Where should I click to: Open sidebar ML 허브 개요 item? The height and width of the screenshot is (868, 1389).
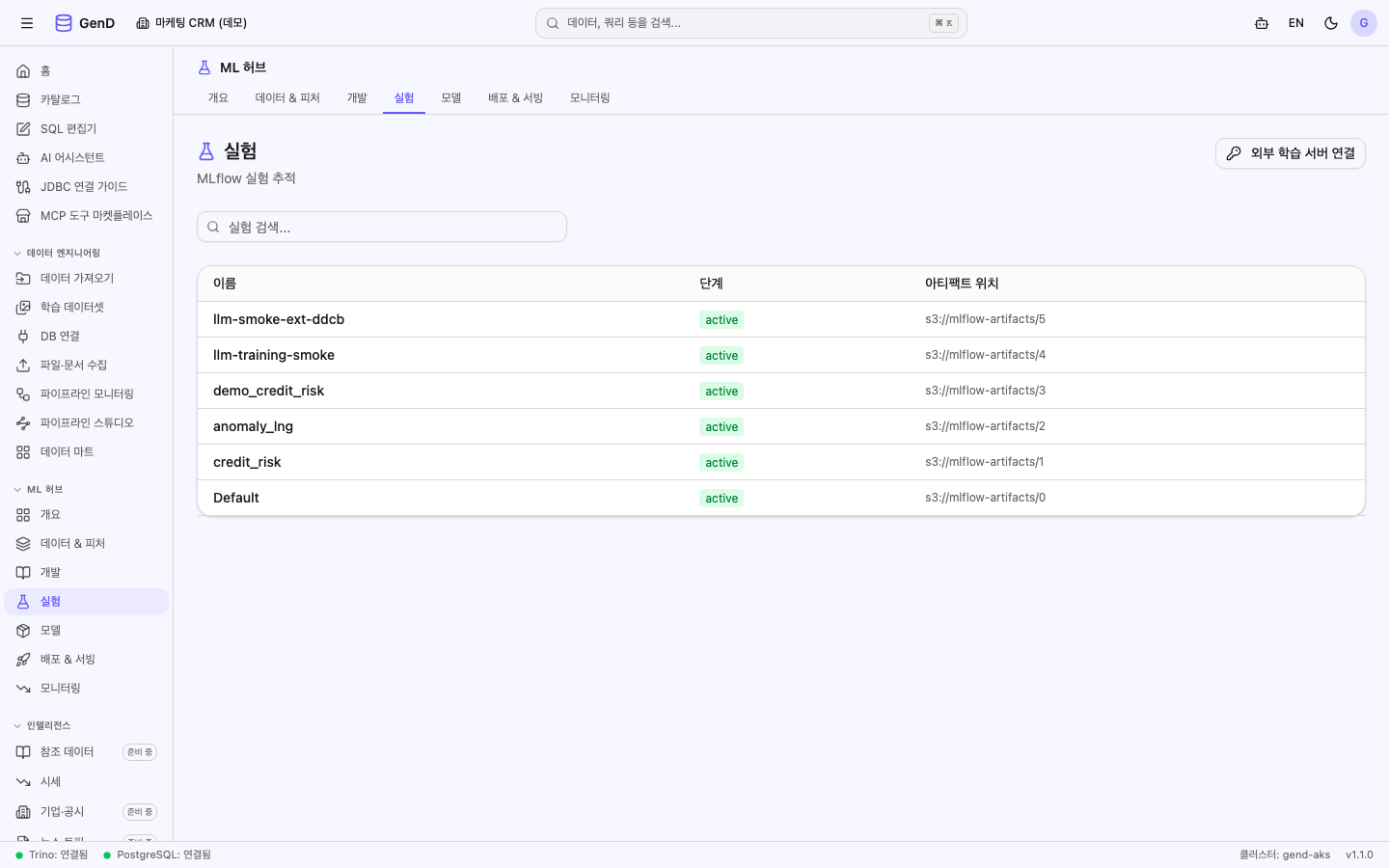(87, 515)
